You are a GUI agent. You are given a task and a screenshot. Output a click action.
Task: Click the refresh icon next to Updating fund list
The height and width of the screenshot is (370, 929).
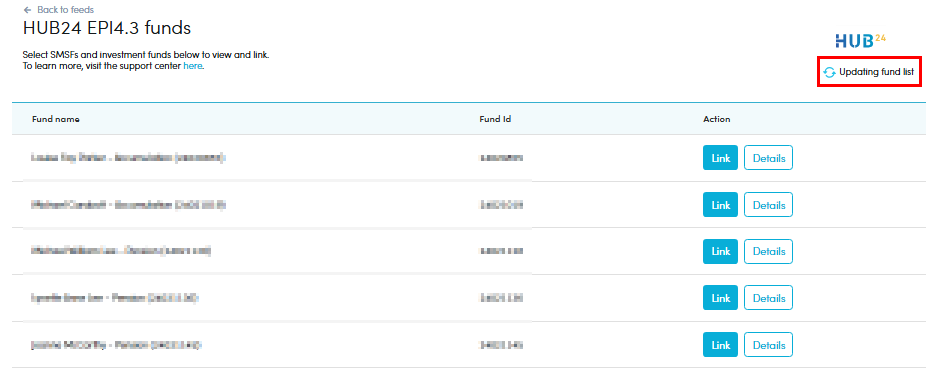click(x=829, y=72)
